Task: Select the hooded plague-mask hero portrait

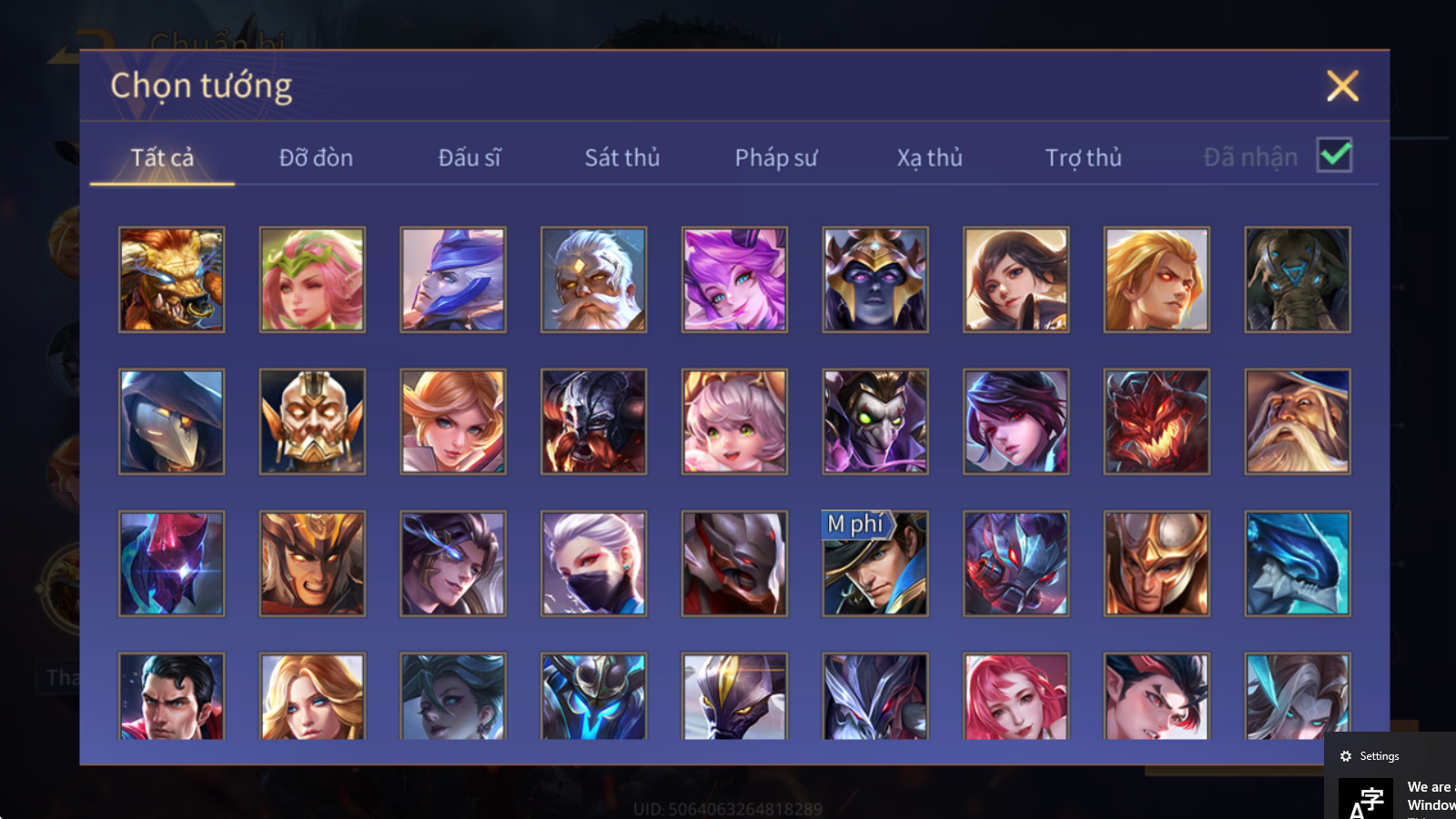Action: [171, 421]
